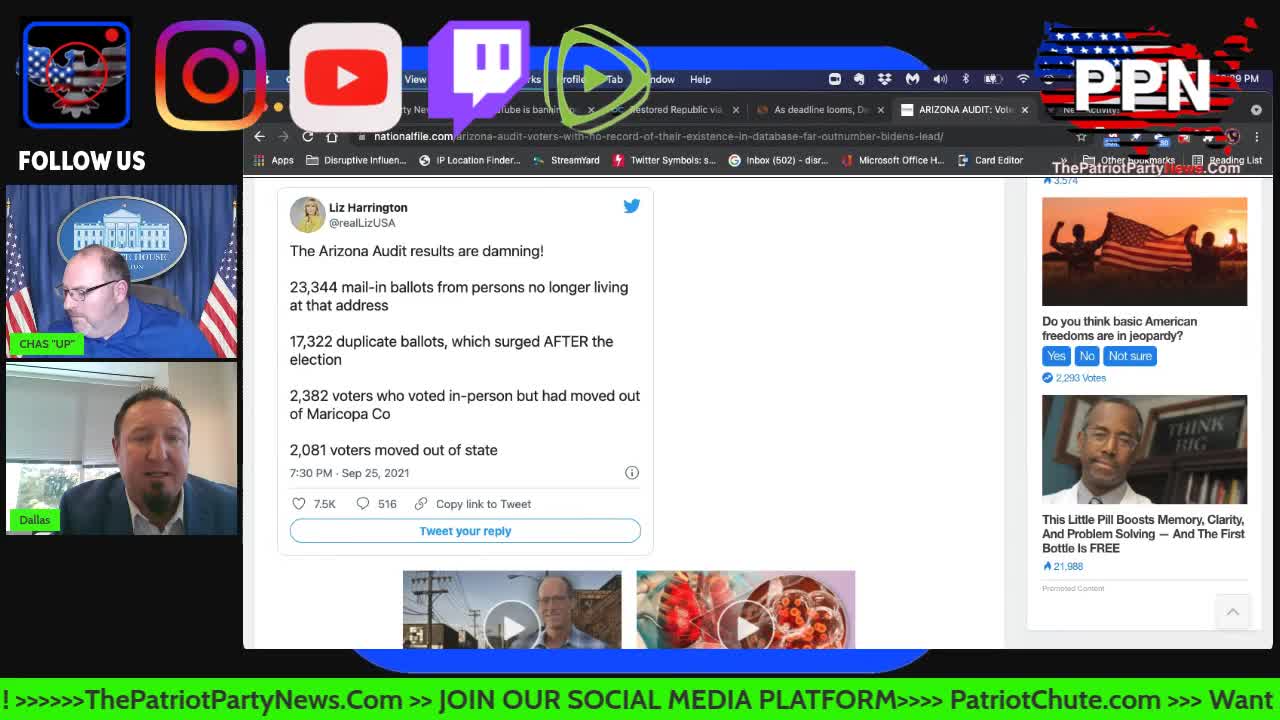
Task: Go to the browser home icon
Action: point(332,136)
